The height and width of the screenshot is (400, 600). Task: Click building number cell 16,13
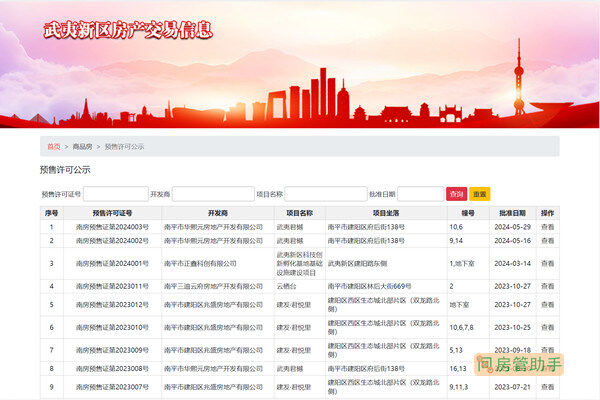point(458,369)
